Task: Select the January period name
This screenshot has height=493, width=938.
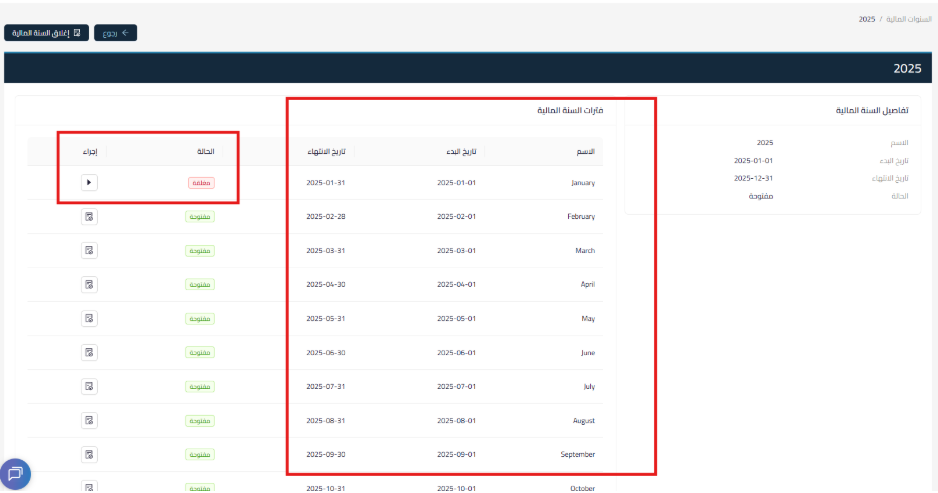Action: (x=583, y=183)
